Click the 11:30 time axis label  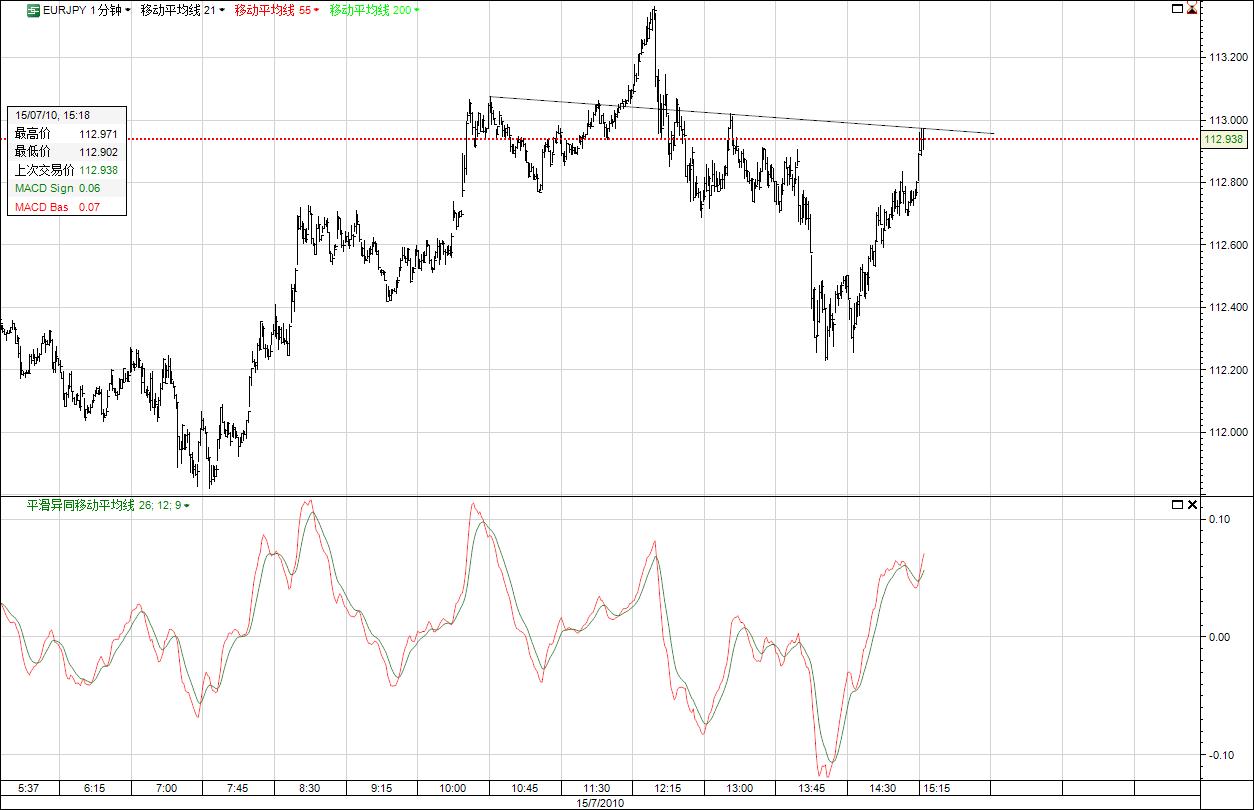pyautogui.click(x=597, y=788)
